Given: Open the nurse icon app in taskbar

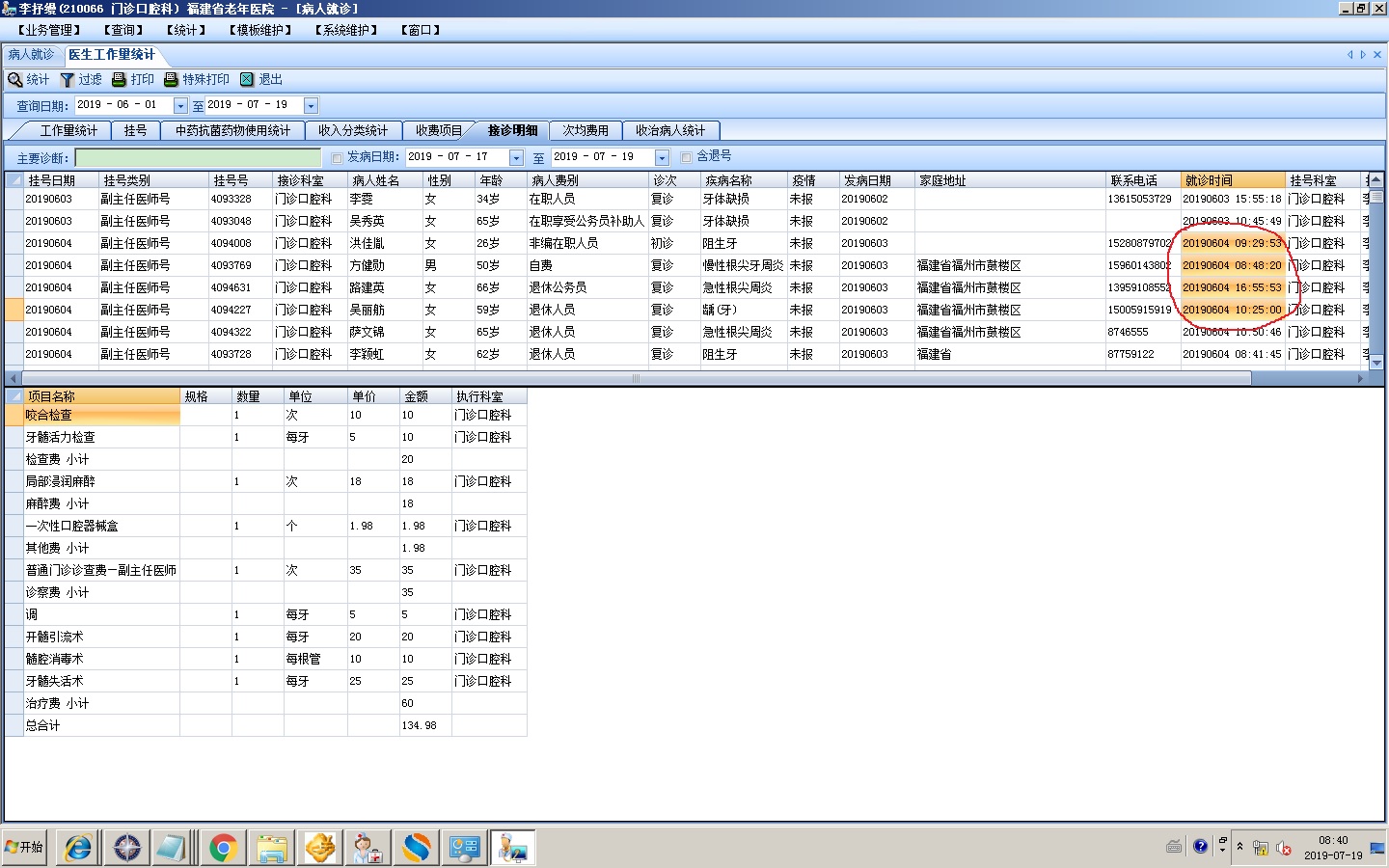Looking at the screenshot, I should (368, 848).
